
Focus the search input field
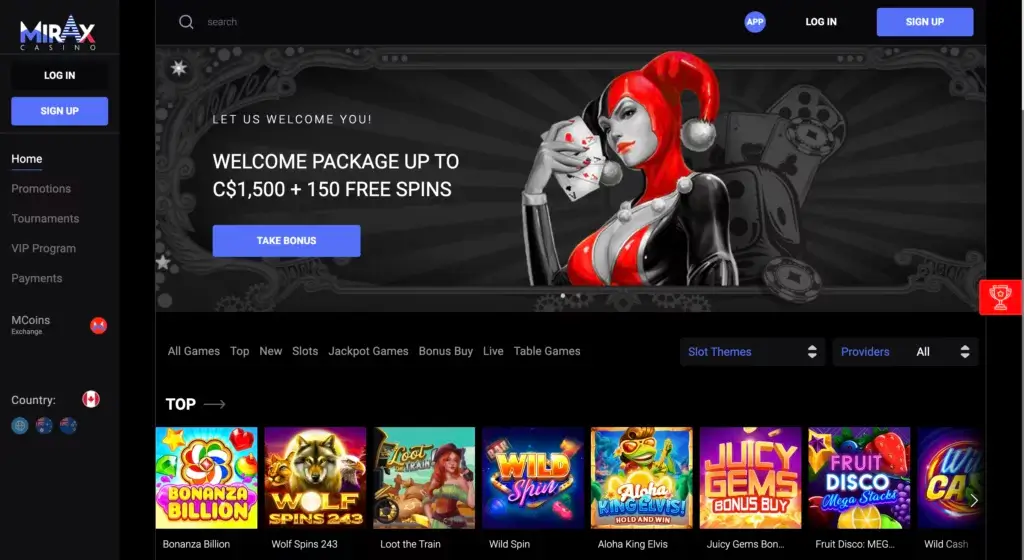(470, 22)
